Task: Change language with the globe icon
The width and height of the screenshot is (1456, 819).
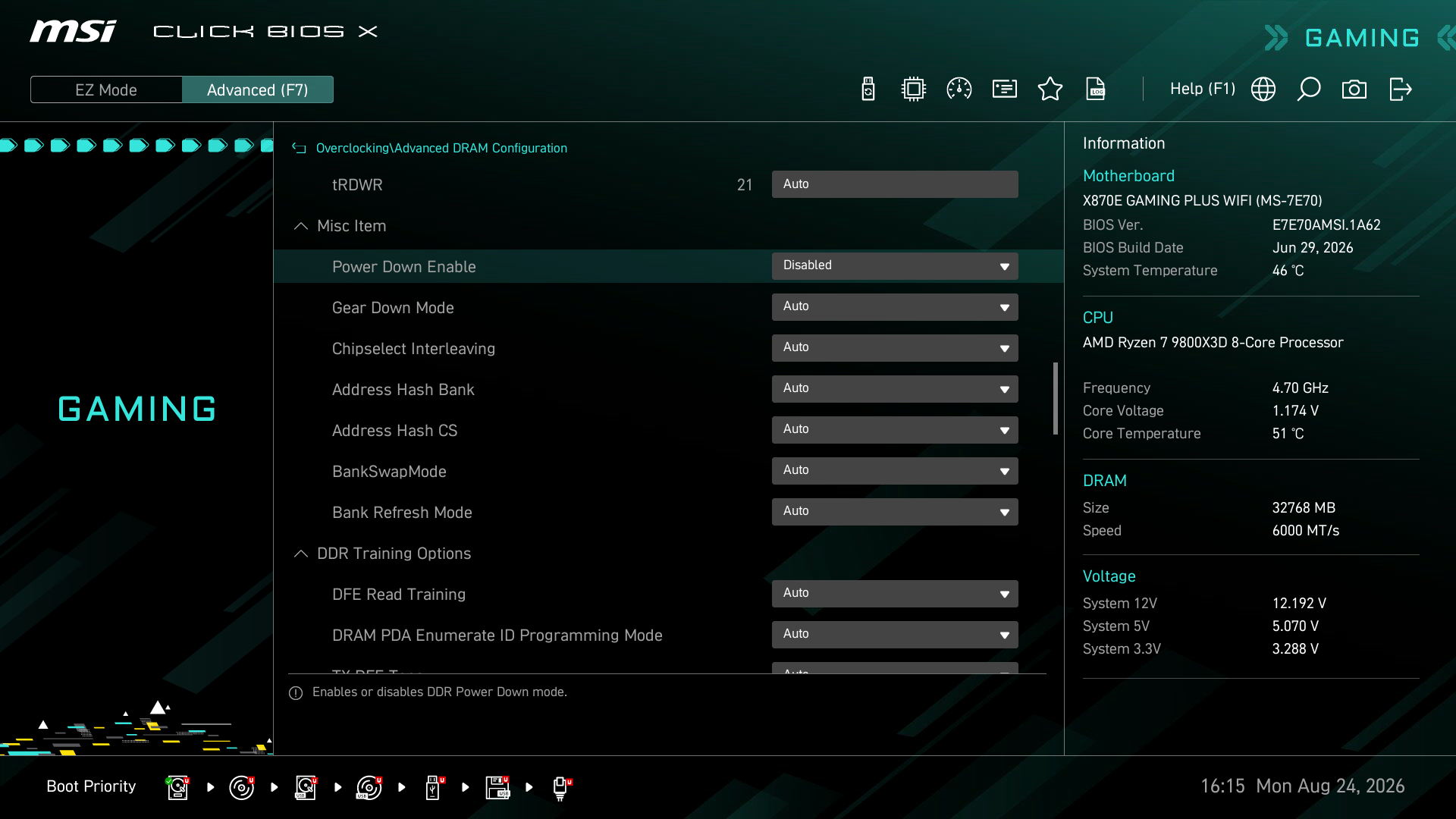Action: pyautogui.click(x=1263, y=89)
